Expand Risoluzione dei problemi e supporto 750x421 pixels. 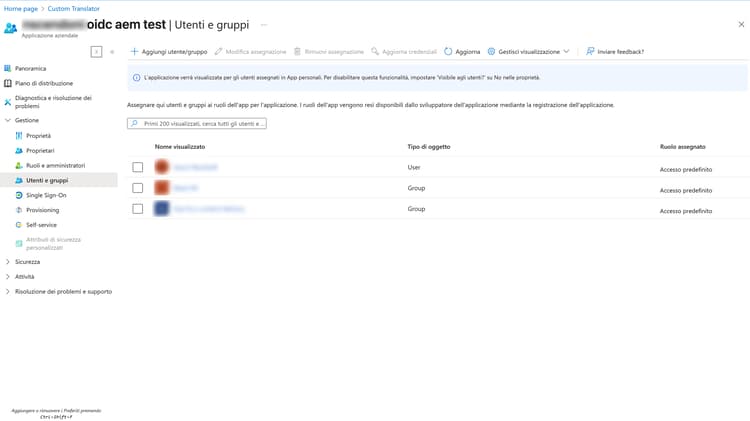pyautogui.click(x=8, y=291)
